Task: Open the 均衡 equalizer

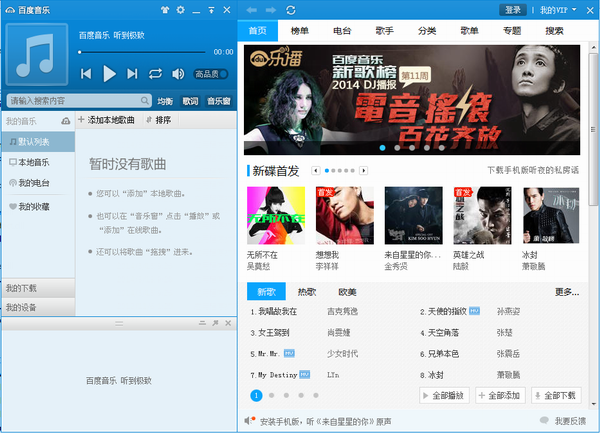Action: [x=165, y=101]
